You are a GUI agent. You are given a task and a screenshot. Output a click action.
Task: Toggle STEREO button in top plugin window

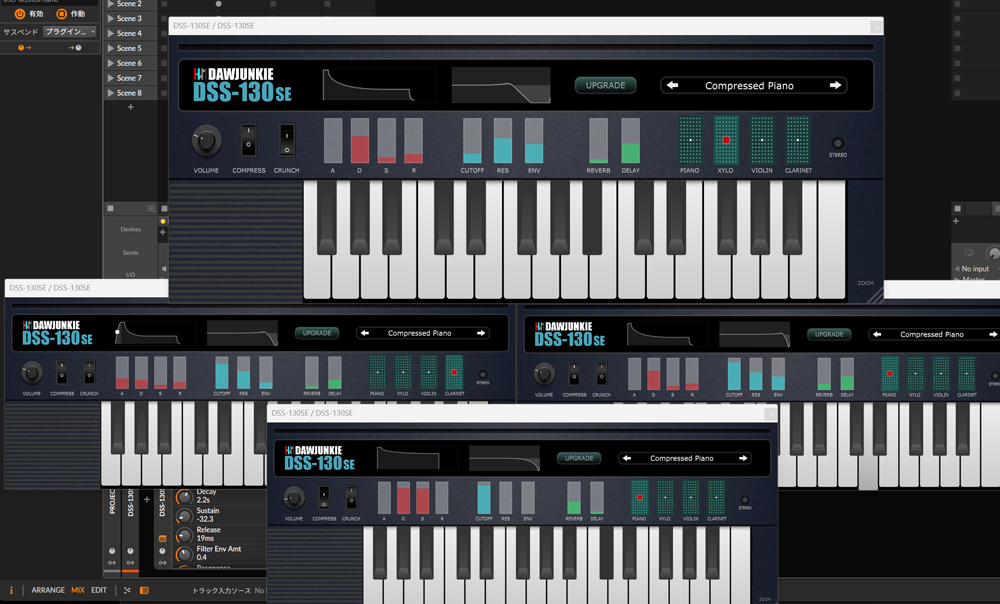click(838, 144)
